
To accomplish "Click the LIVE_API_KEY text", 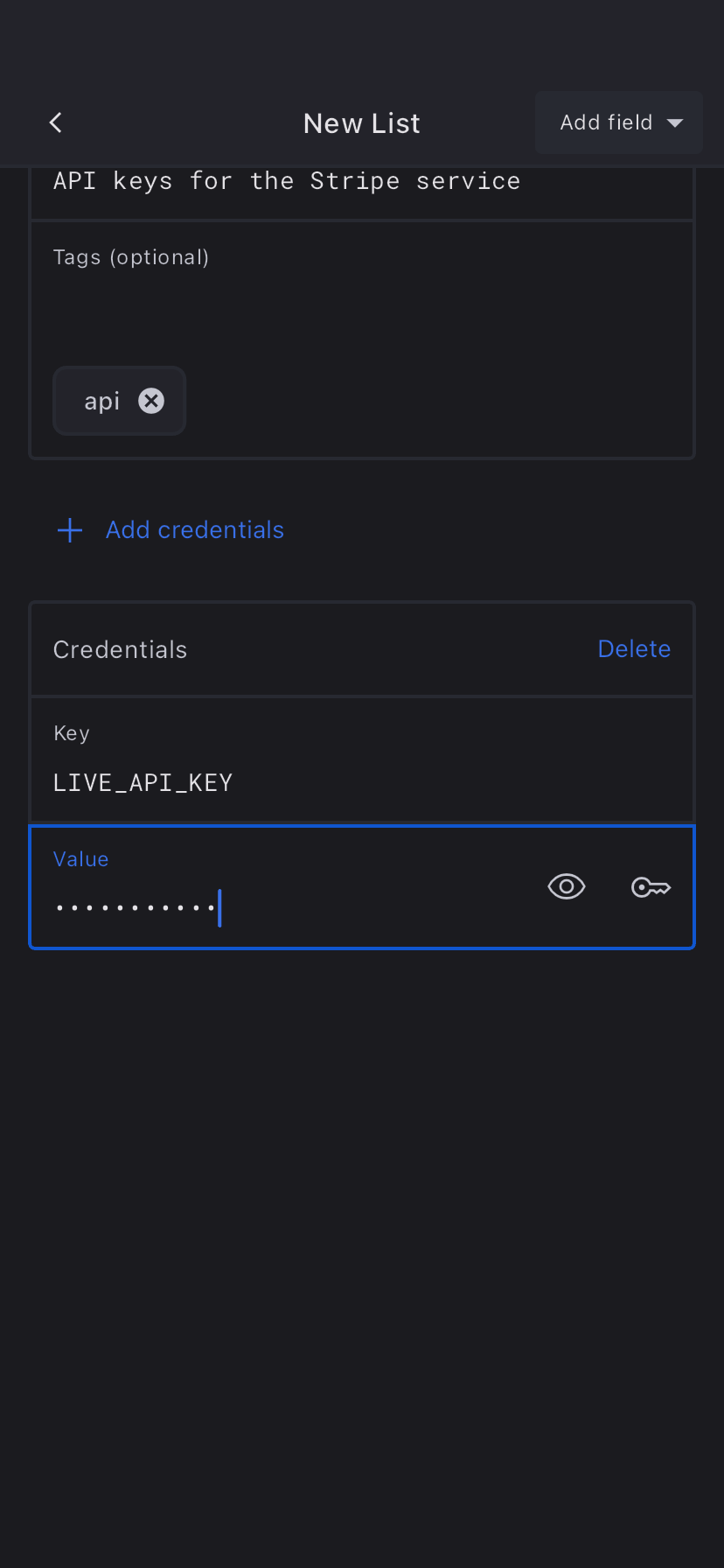I will [x=143, y=782].
